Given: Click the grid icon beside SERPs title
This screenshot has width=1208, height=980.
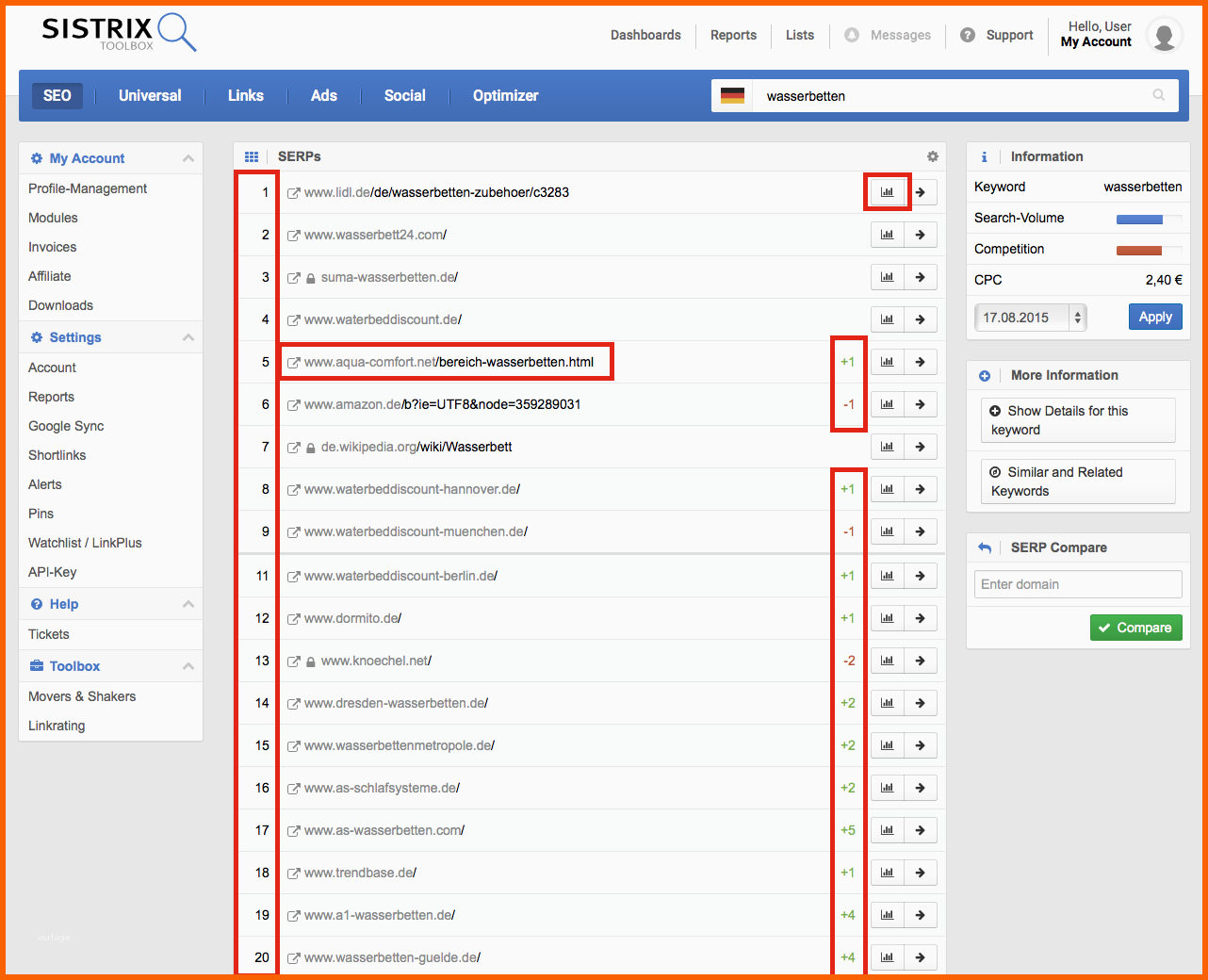Looking at the screenshot, I should click(x=252, y=156).
